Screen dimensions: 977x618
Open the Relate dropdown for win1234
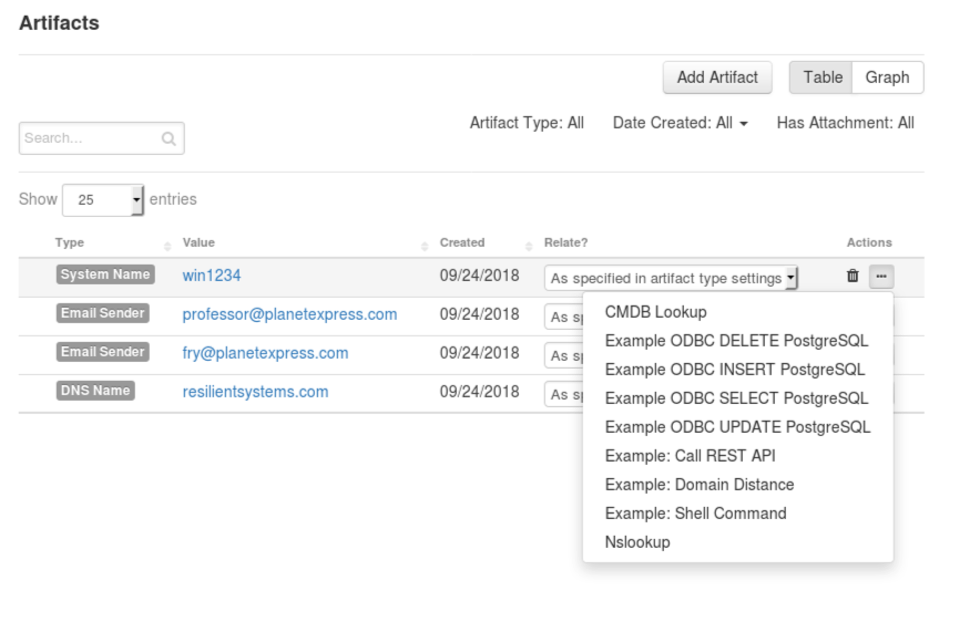(668, 277)
